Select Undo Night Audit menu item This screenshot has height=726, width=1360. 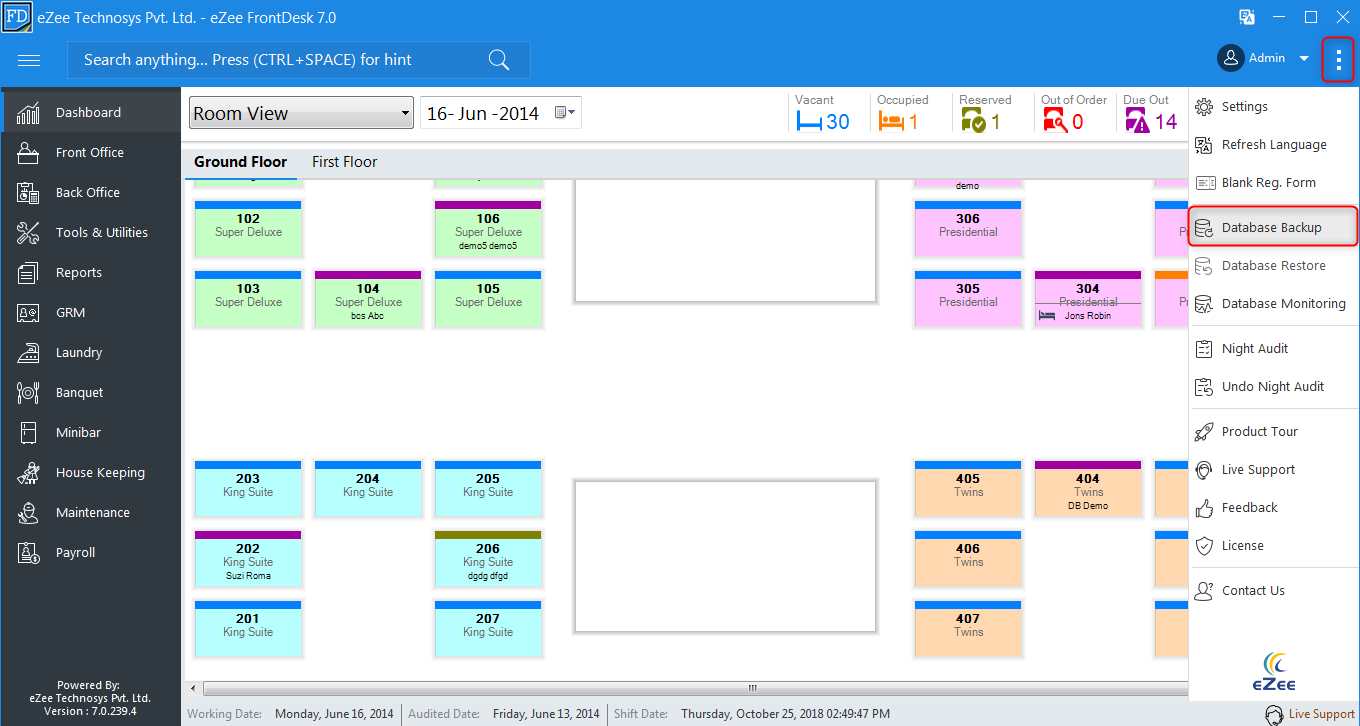tap(1273, 387)
